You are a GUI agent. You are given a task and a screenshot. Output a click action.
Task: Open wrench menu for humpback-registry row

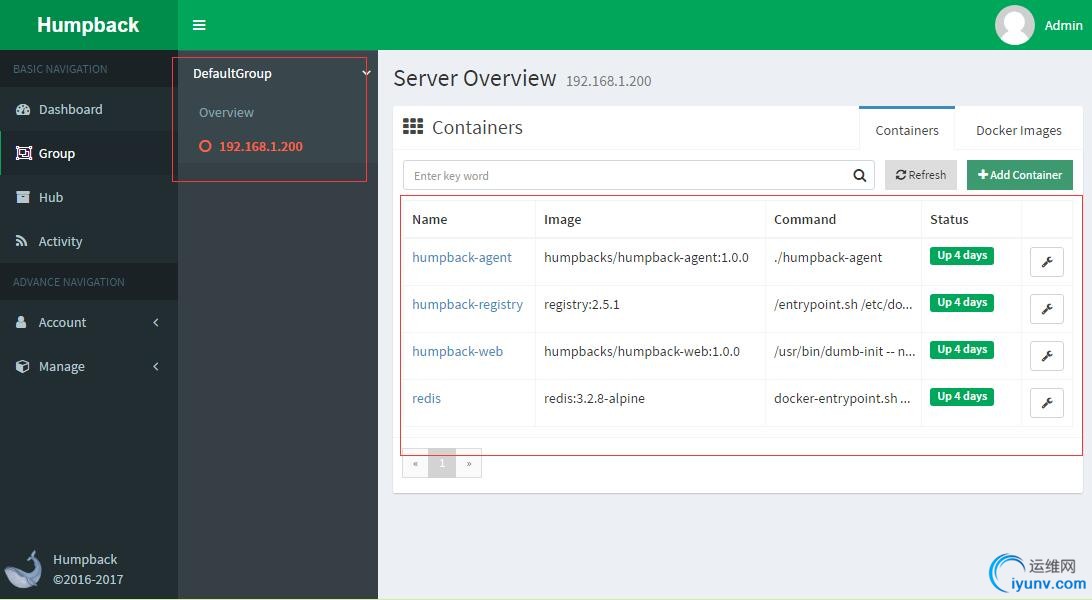point(1046,308)
